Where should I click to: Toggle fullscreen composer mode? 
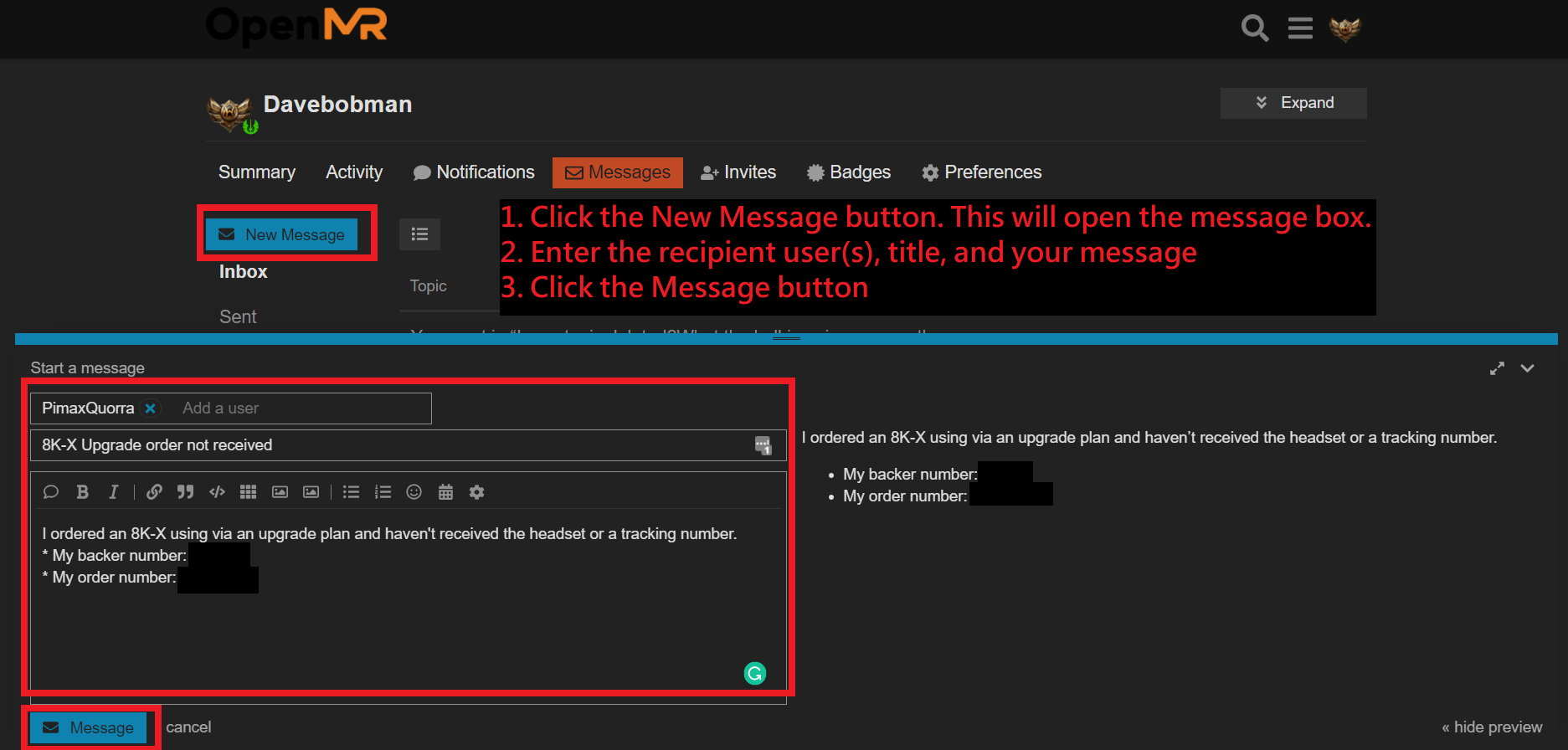(x=1497, y=368)
